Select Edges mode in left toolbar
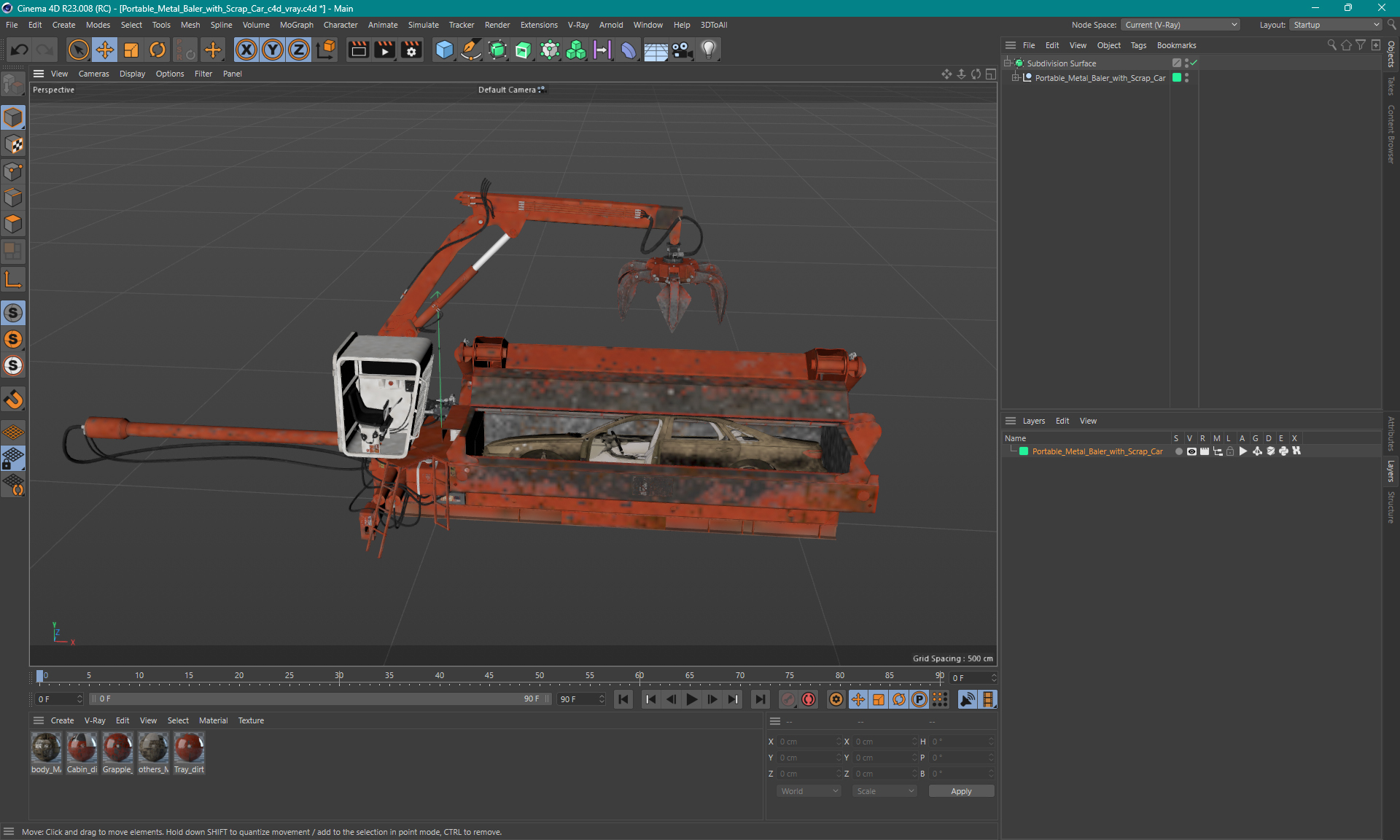Screen dimensions: 1400x840 point(13,198)
